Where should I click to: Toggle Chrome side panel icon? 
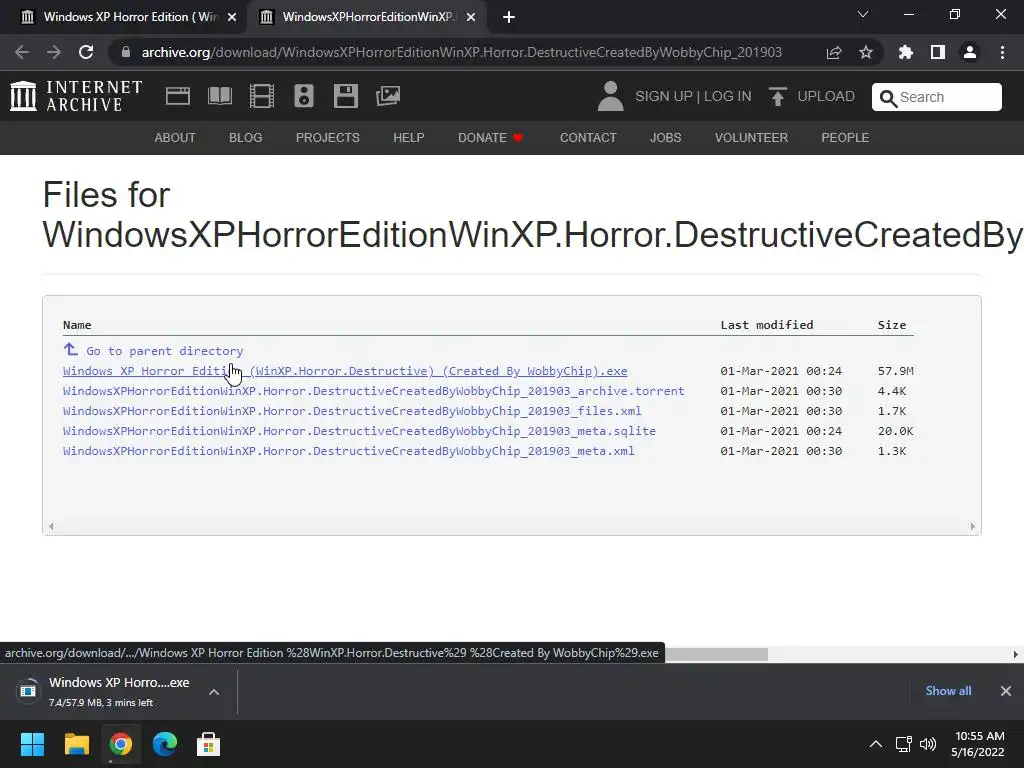coord(938,52)
